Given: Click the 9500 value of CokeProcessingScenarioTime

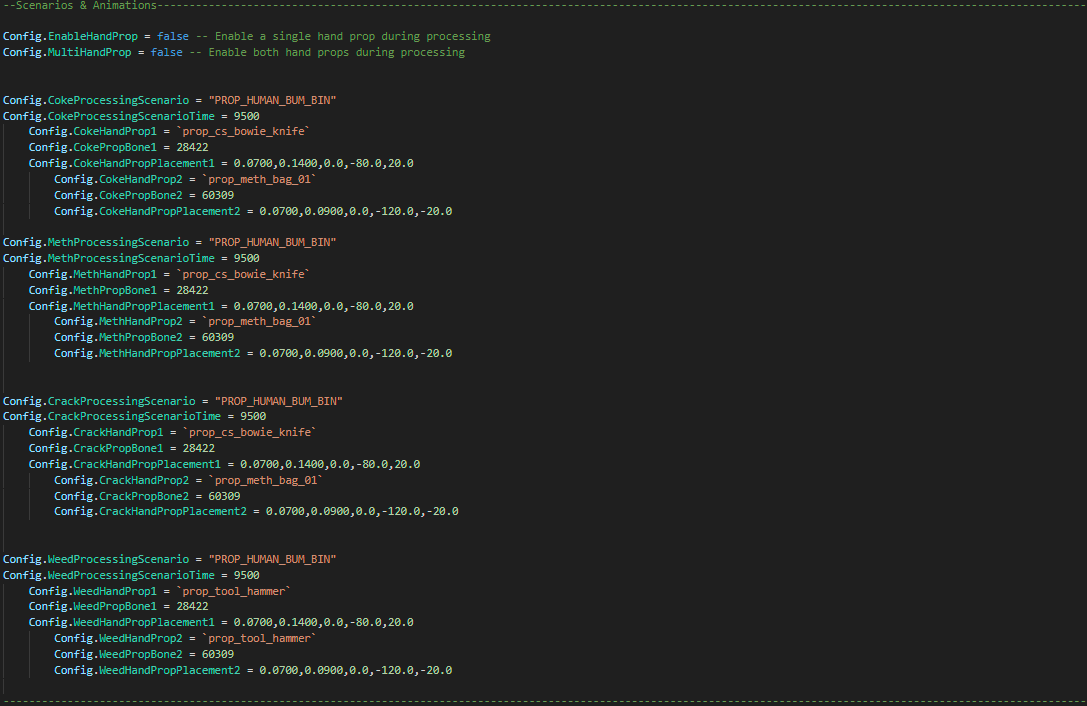Looking at the screenshot, I should 246,116.
